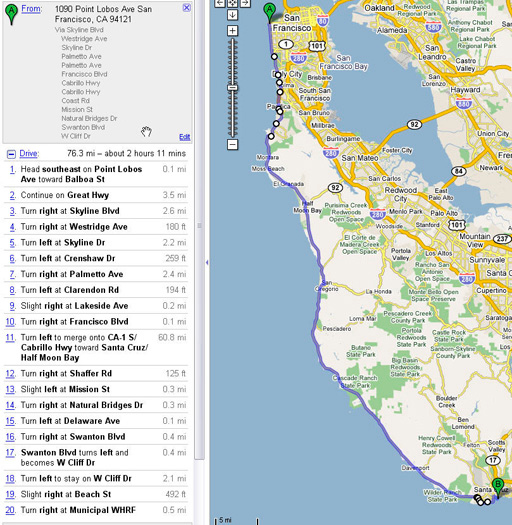Click the I-280 shield near Cupertino
Image resolution: width=512 pixels, height=525 pixels.
pos(467,279)
